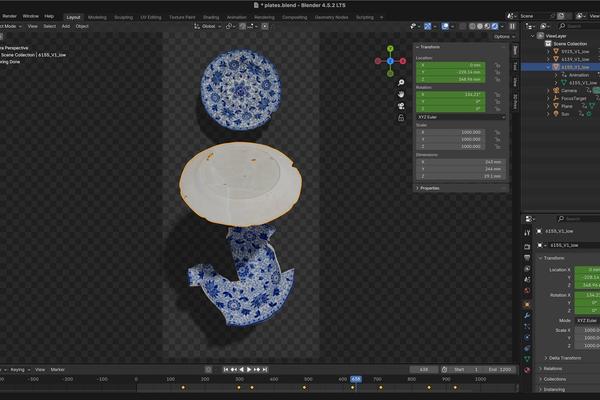Toggle viewport overlays button
The image size is (600, 400).
[445, 26]
